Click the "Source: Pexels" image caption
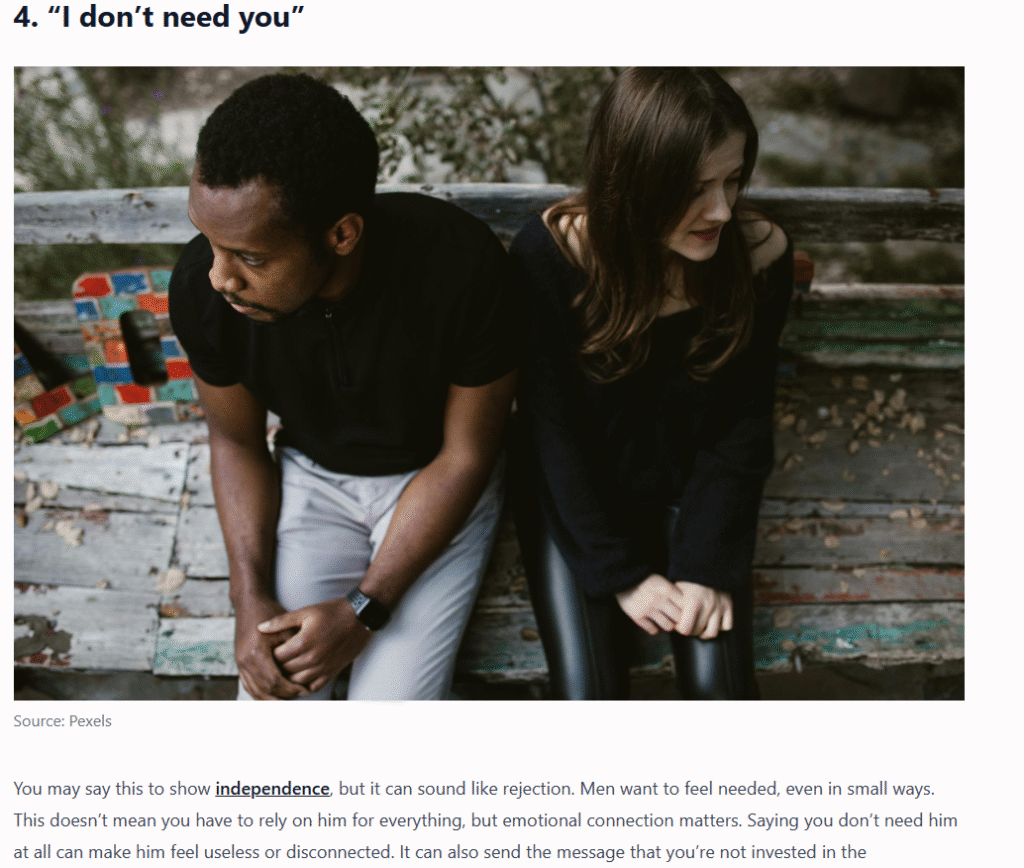This screenshot has width=1024, height=868. click(63, 721)
